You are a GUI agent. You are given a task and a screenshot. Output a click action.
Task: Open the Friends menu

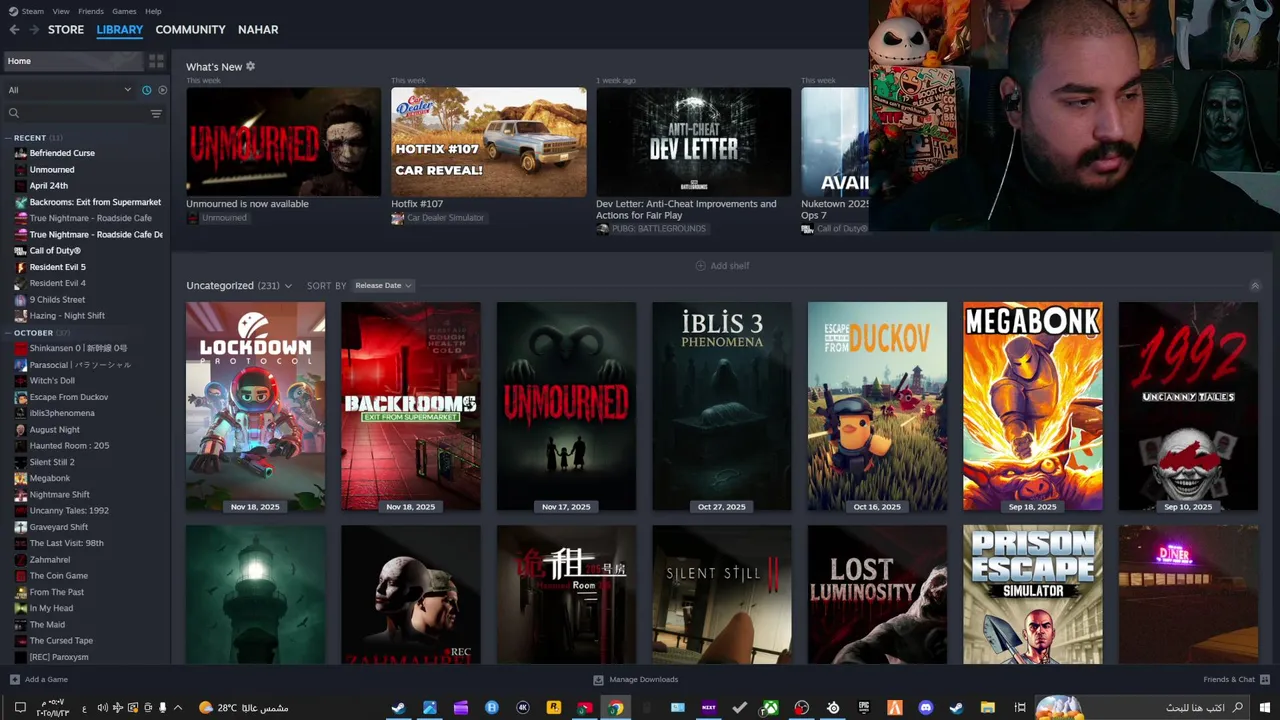tap(91, 11)
